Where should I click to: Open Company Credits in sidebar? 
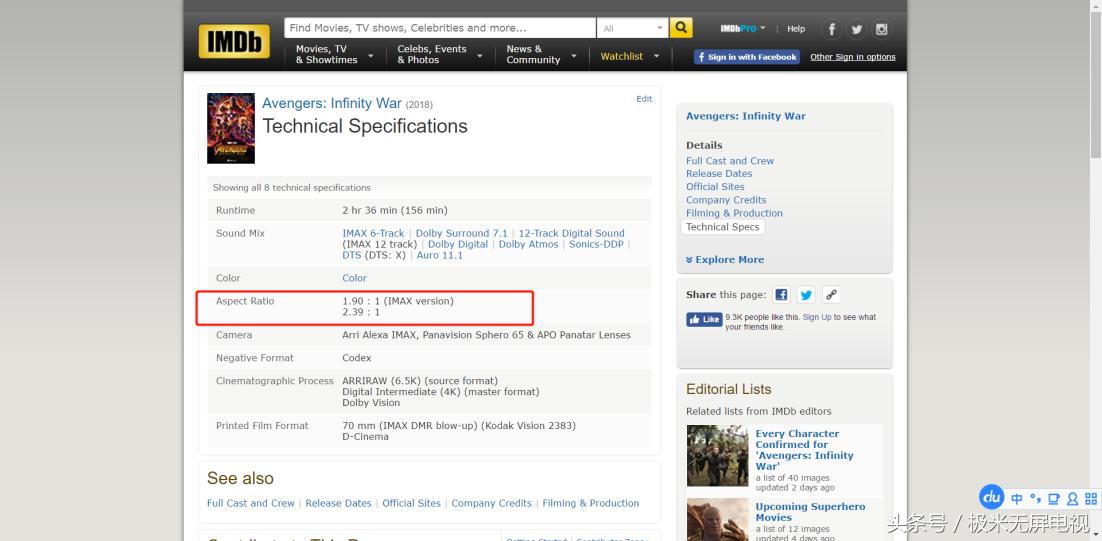(726, 200)
